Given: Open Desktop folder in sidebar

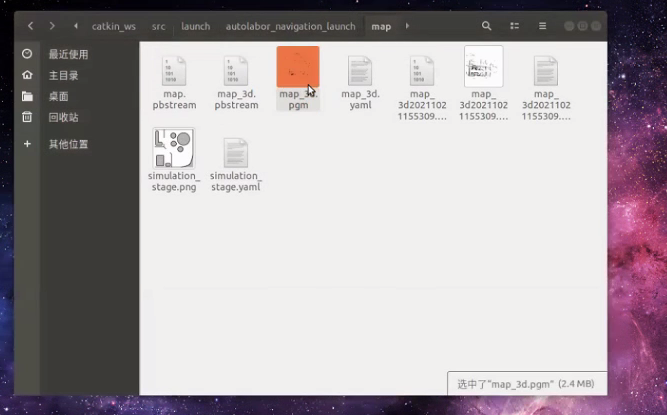Looking at the screenshot, I should pos(58,96).
